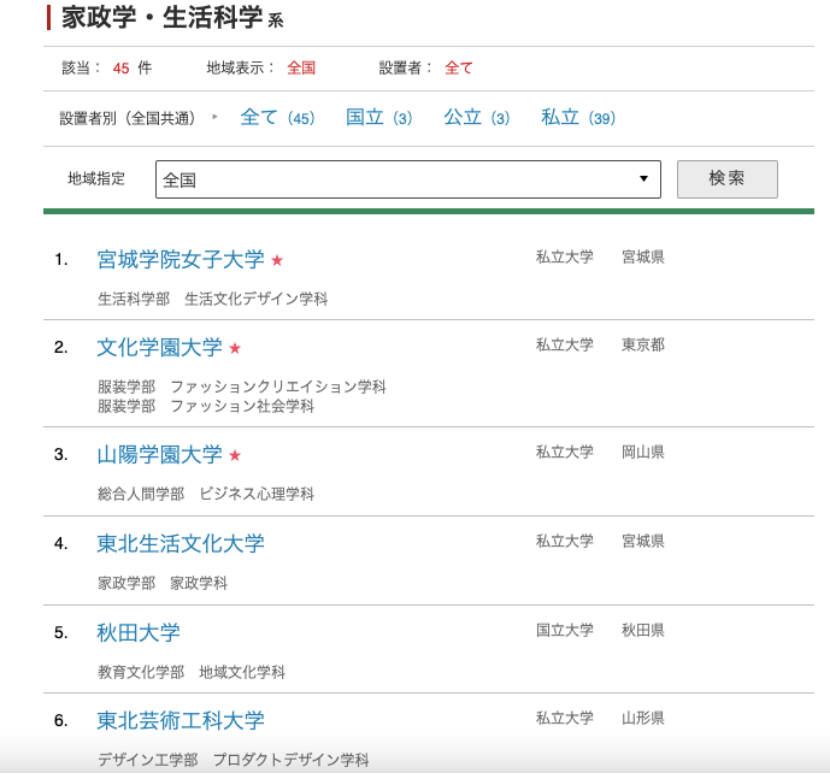Viewport: 830px width, 774px height.
Task: Filter by 公立 (3)
Action: (x=476, y=117)
